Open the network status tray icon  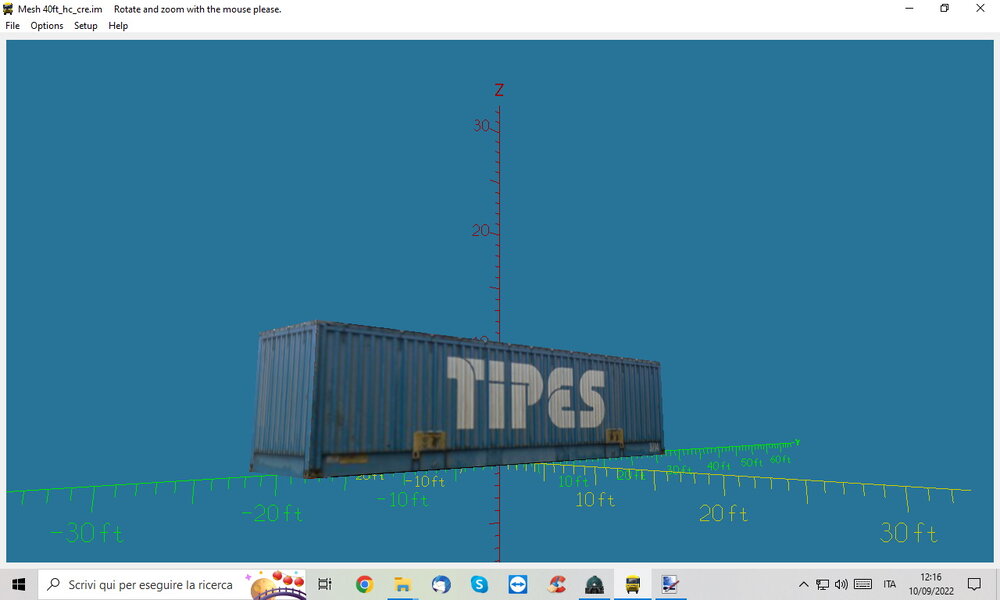[x=823, y=584]
